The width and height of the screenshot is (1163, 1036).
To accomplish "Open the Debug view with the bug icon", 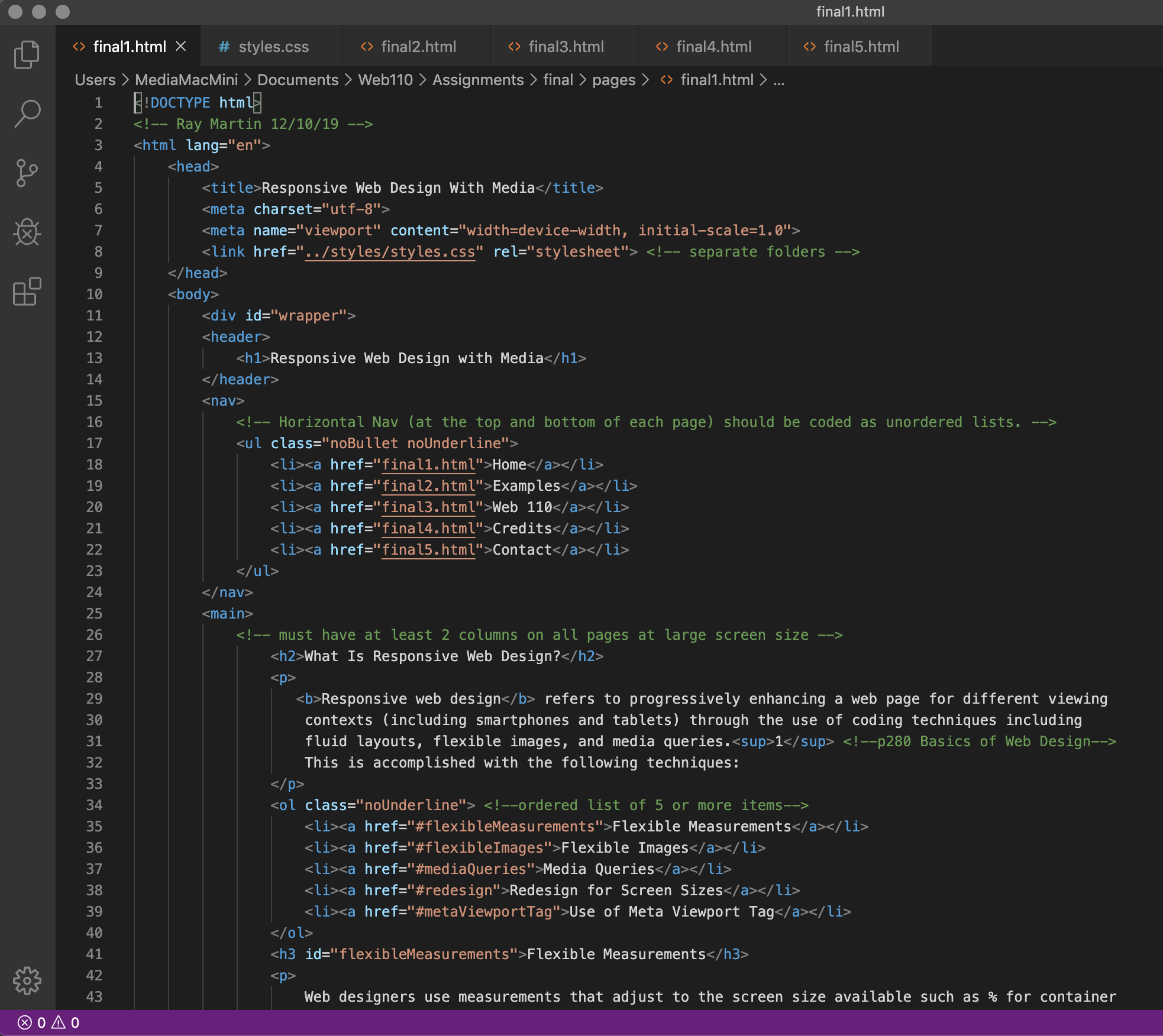I will [27, 232].
